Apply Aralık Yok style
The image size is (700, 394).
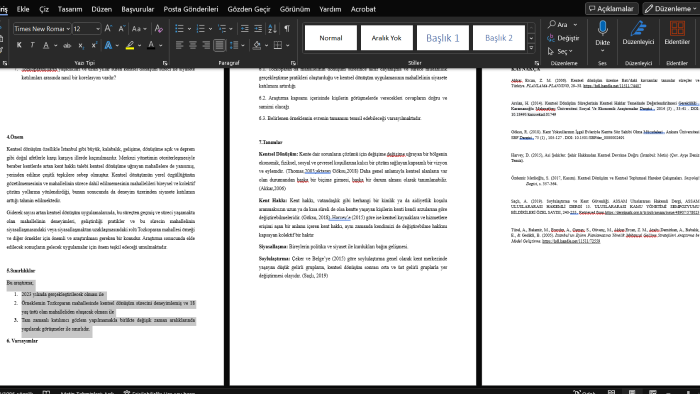pos(387,38)
